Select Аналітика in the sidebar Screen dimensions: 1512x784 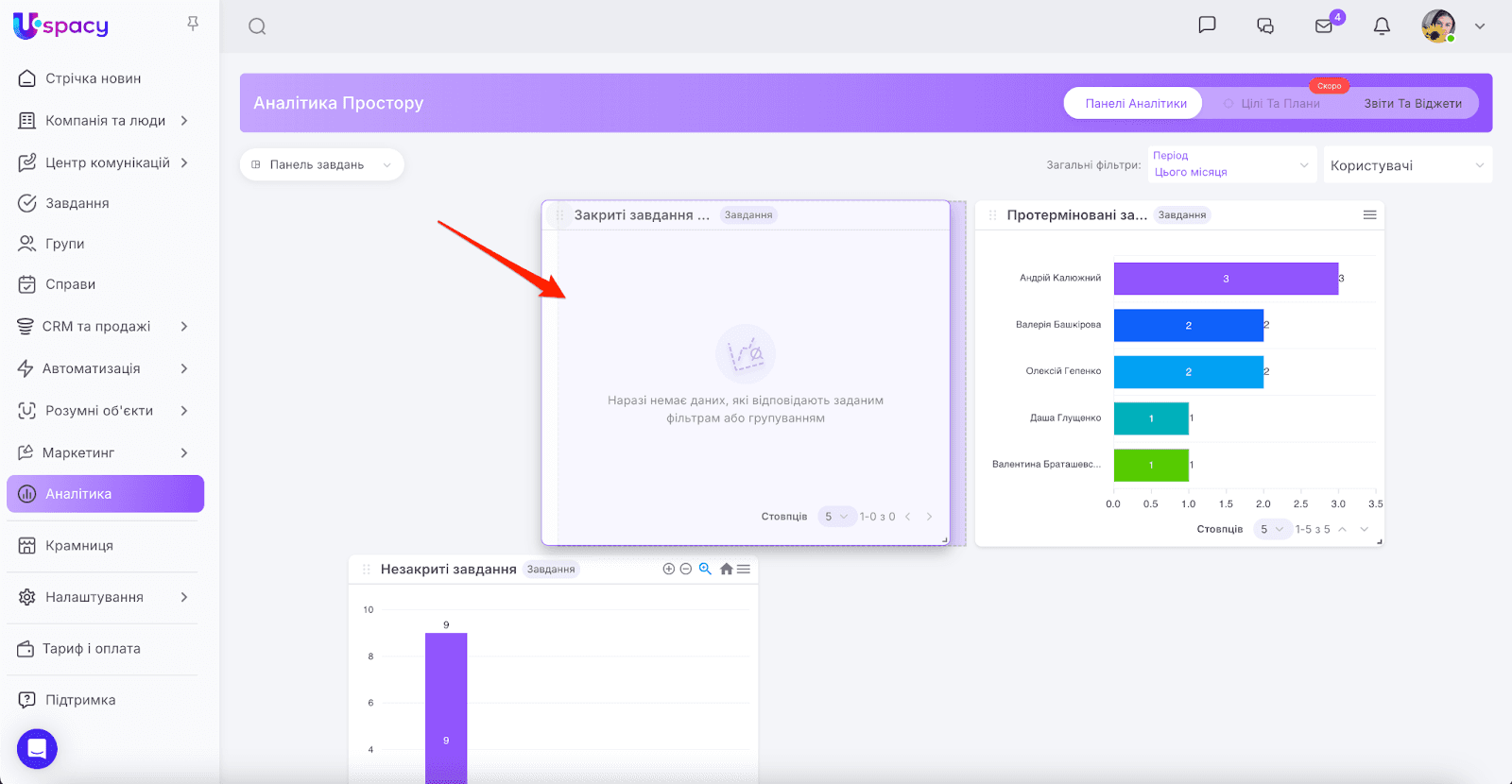pyautogui.click(x=105, y=494)
